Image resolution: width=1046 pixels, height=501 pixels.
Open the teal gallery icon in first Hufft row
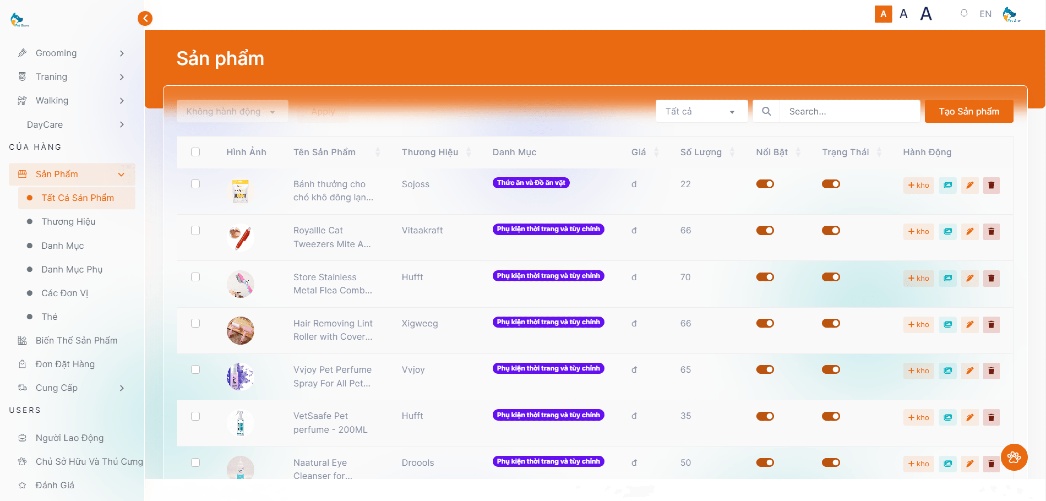(x=947, y=278)
